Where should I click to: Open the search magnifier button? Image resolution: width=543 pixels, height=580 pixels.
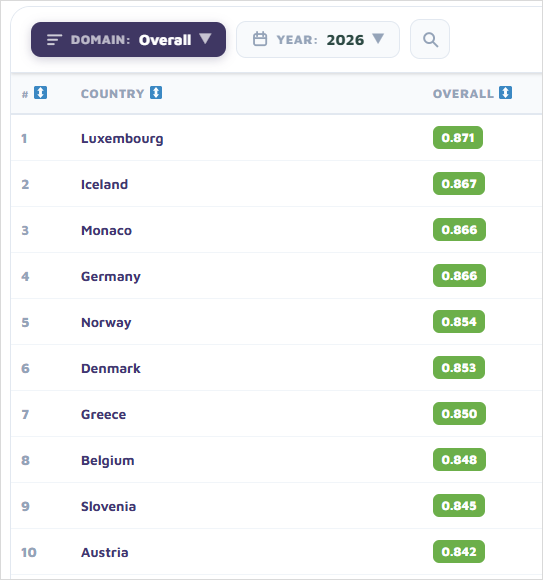(430, 39)
